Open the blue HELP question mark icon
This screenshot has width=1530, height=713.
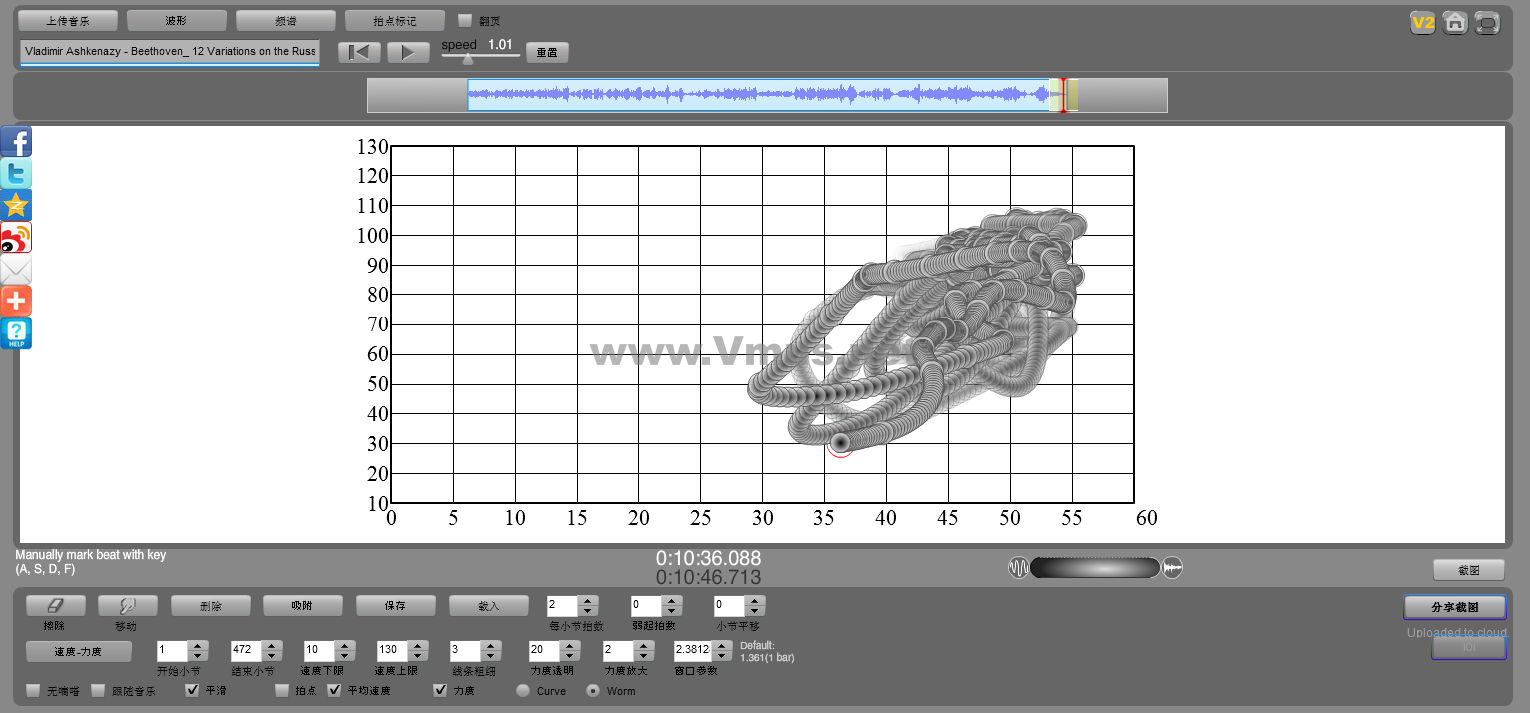pos(16,333)
